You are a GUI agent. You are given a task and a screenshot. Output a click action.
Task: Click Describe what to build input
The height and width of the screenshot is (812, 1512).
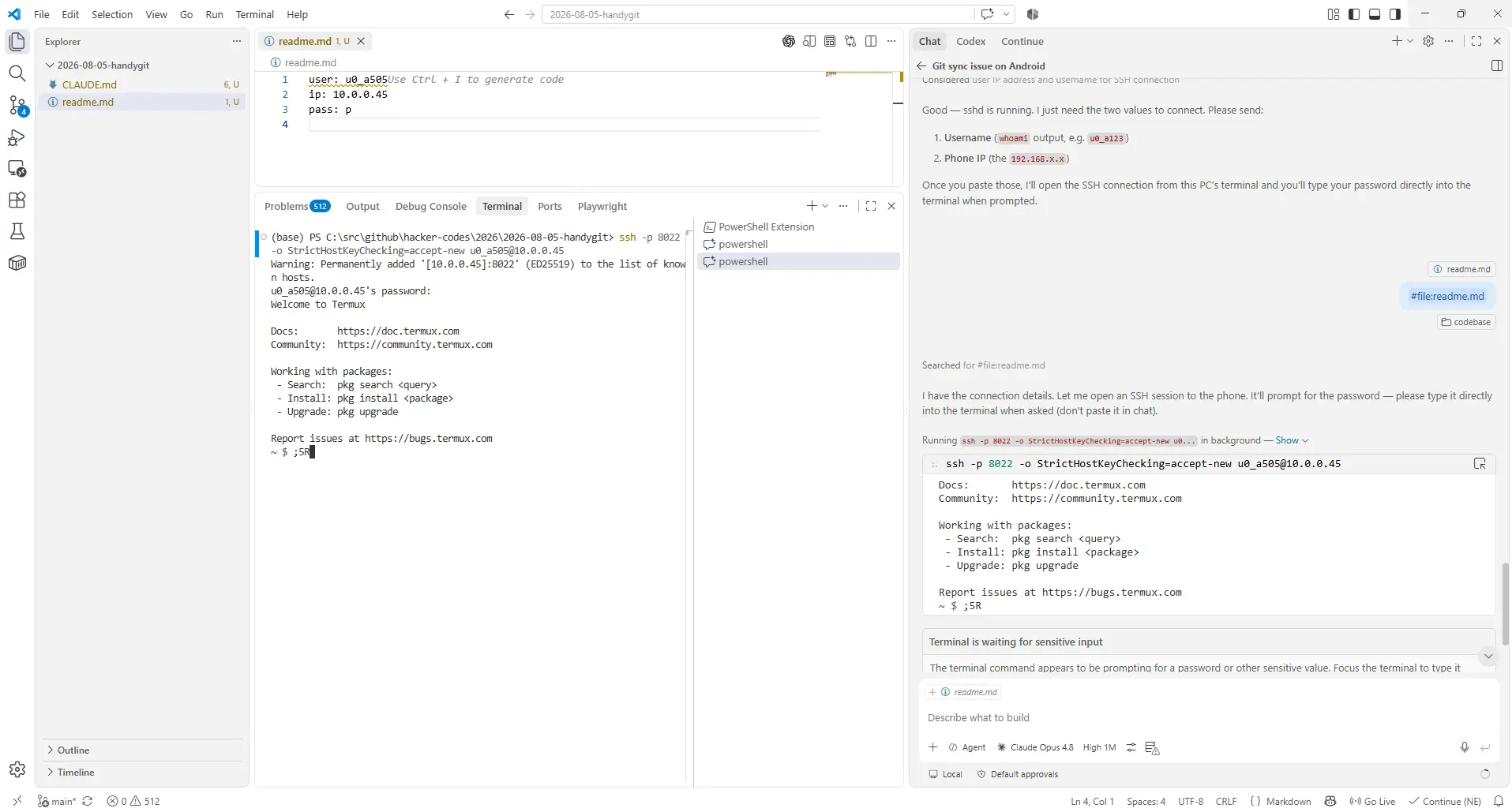1208,717
